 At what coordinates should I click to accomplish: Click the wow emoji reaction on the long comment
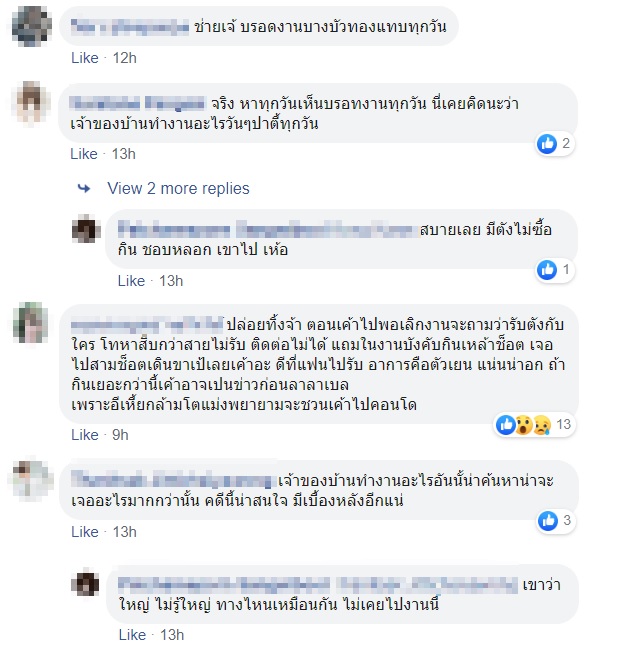click(524, 425)
